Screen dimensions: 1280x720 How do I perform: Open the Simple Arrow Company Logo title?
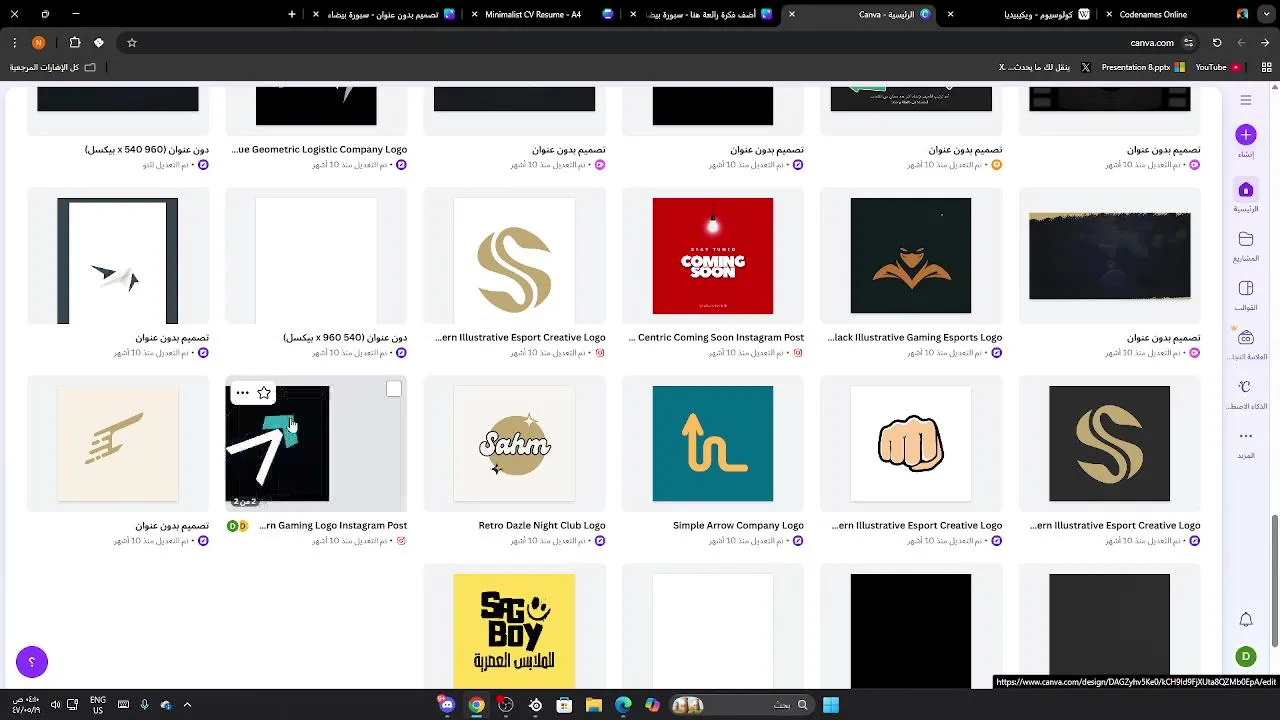pyautogui.click(x=738, y=525)
